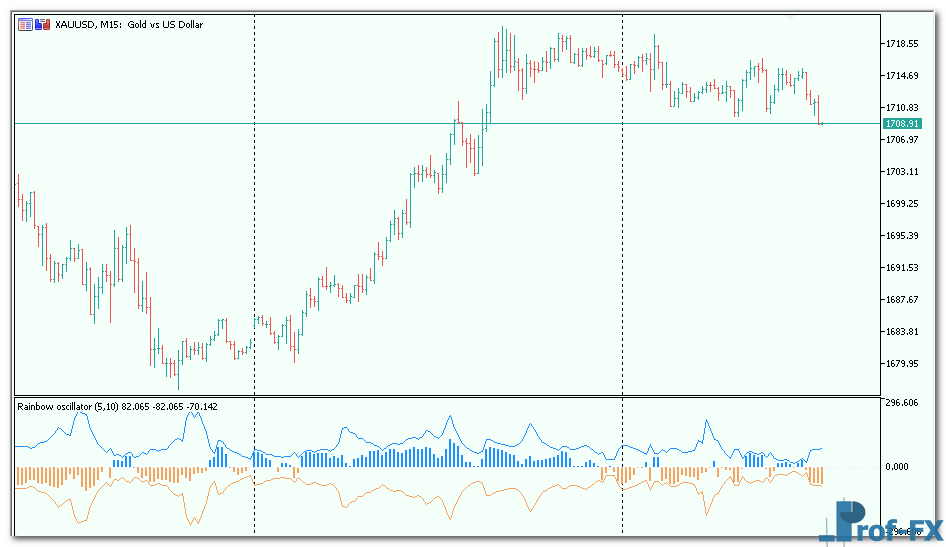Screen dimensions: 946x547
Task: Click the 1679.95 price scale label
Action: [x=901, y=364]
